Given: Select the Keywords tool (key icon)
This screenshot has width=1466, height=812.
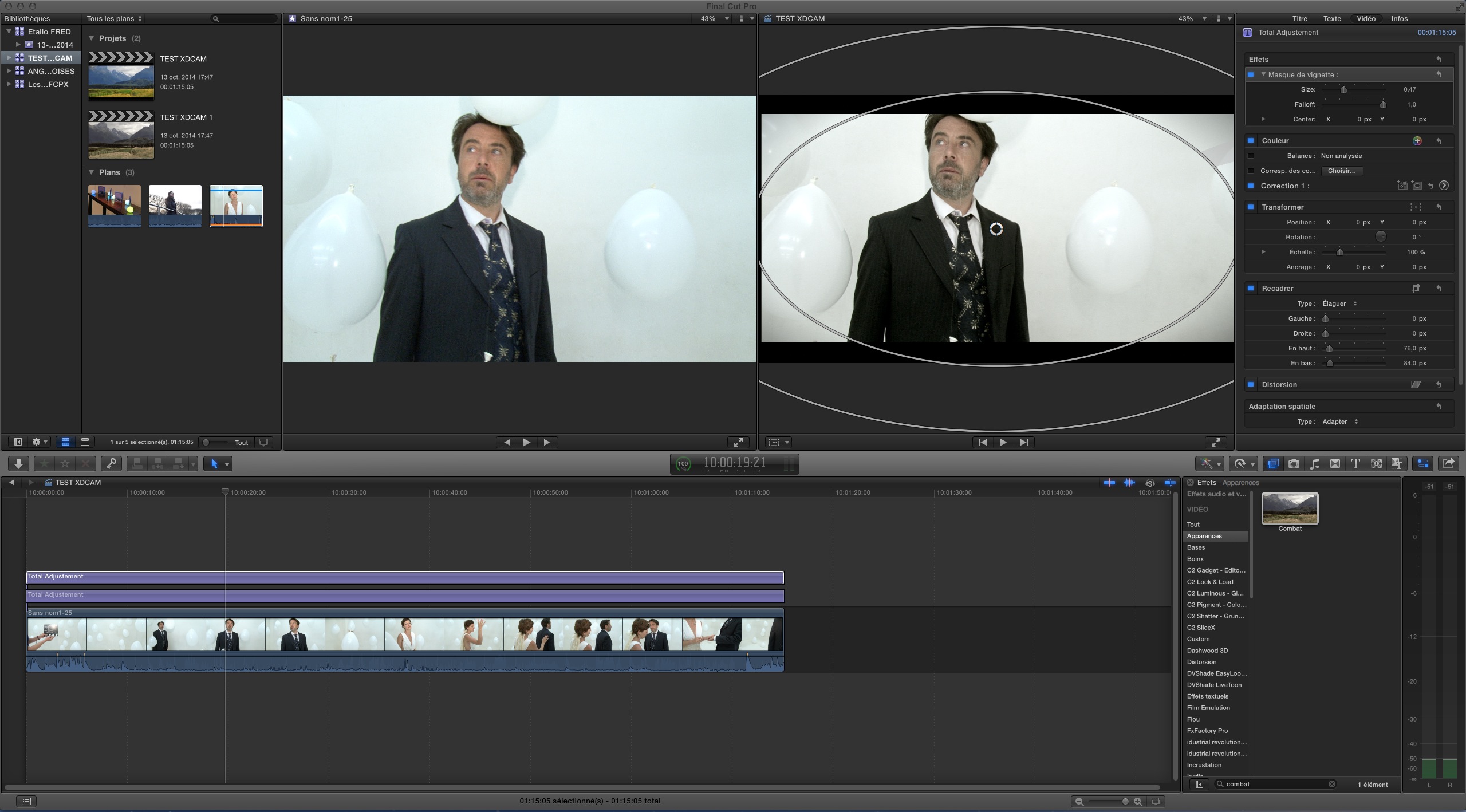Looking at the screenshot, I should tap(112, 463).
